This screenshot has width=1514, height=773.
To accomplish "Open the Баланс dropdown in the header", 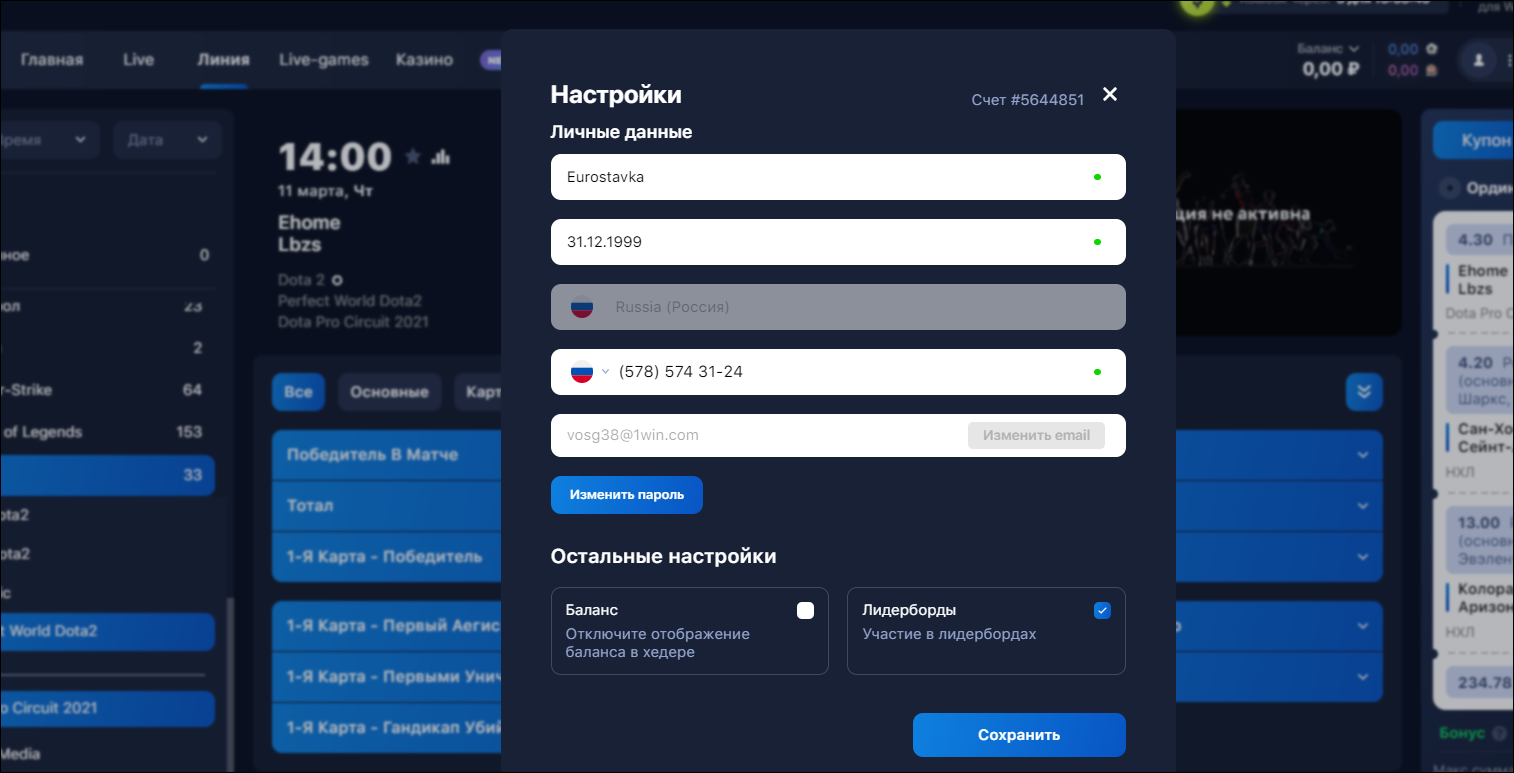I will pyautogui.click(x=1328, y=48).
